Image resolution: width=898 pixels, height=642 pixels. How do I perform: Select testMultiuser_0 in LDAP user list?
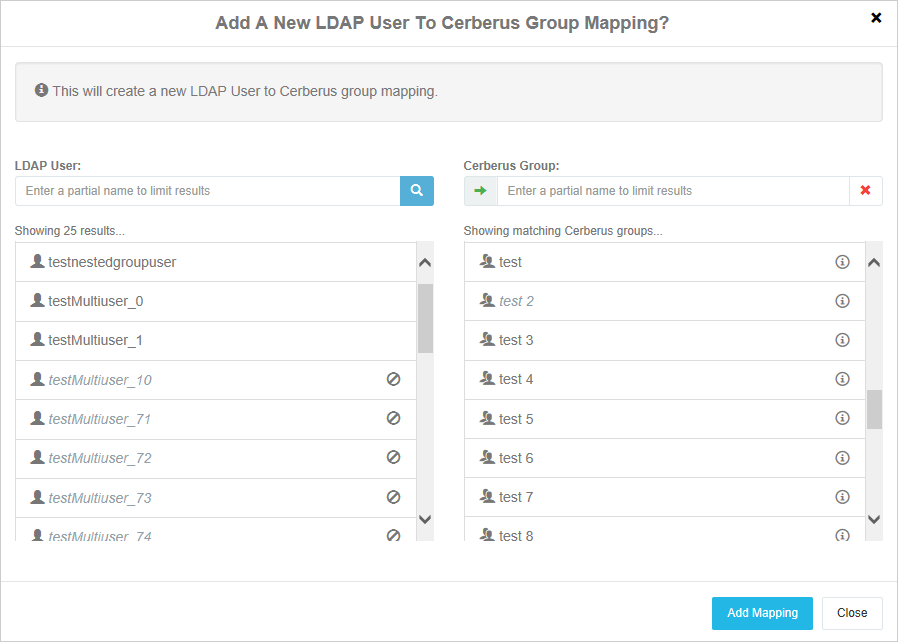coord(216,301)
